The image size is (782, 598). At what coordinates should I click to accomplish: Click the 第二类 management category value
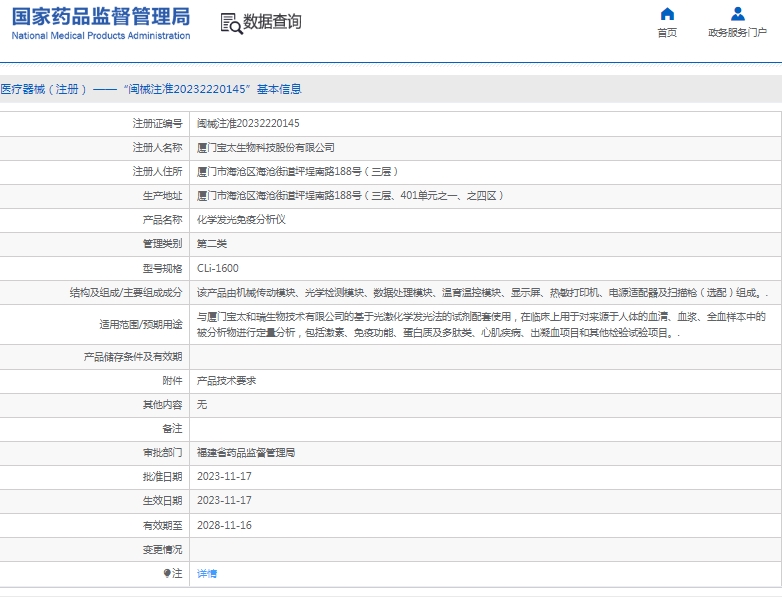click(212, 244)
